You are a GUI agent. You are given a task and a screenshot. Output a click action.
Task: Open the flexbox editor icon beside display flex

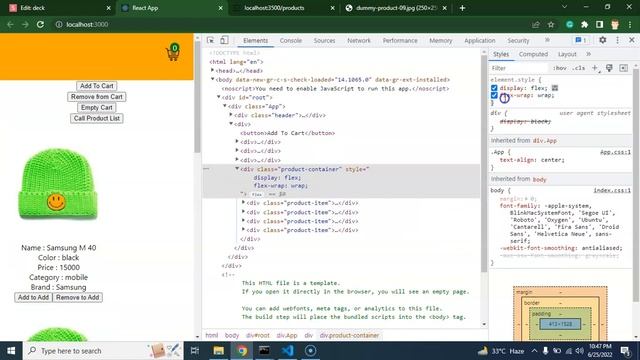pyautogui.click(x=555, y=88)
